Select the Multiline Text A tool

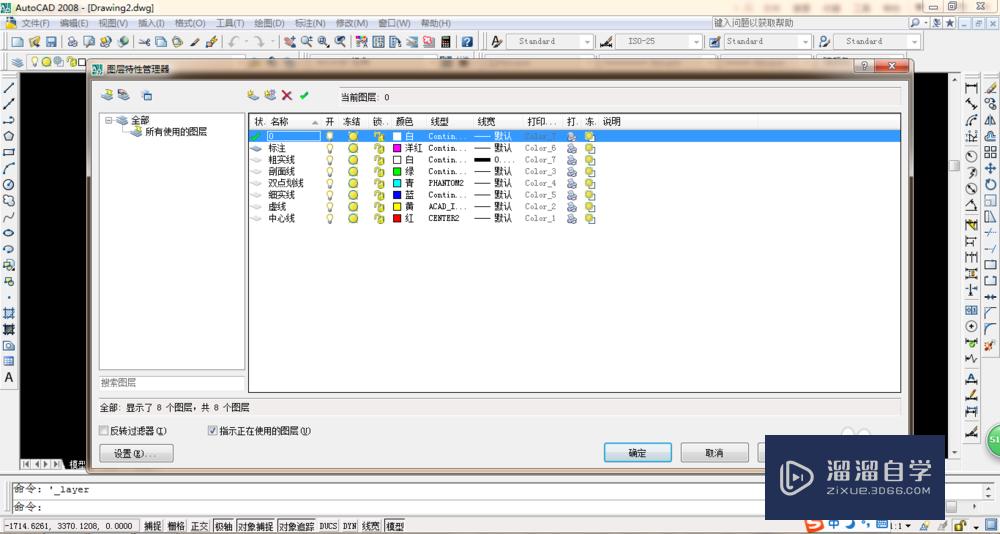(x=9, y=377)
